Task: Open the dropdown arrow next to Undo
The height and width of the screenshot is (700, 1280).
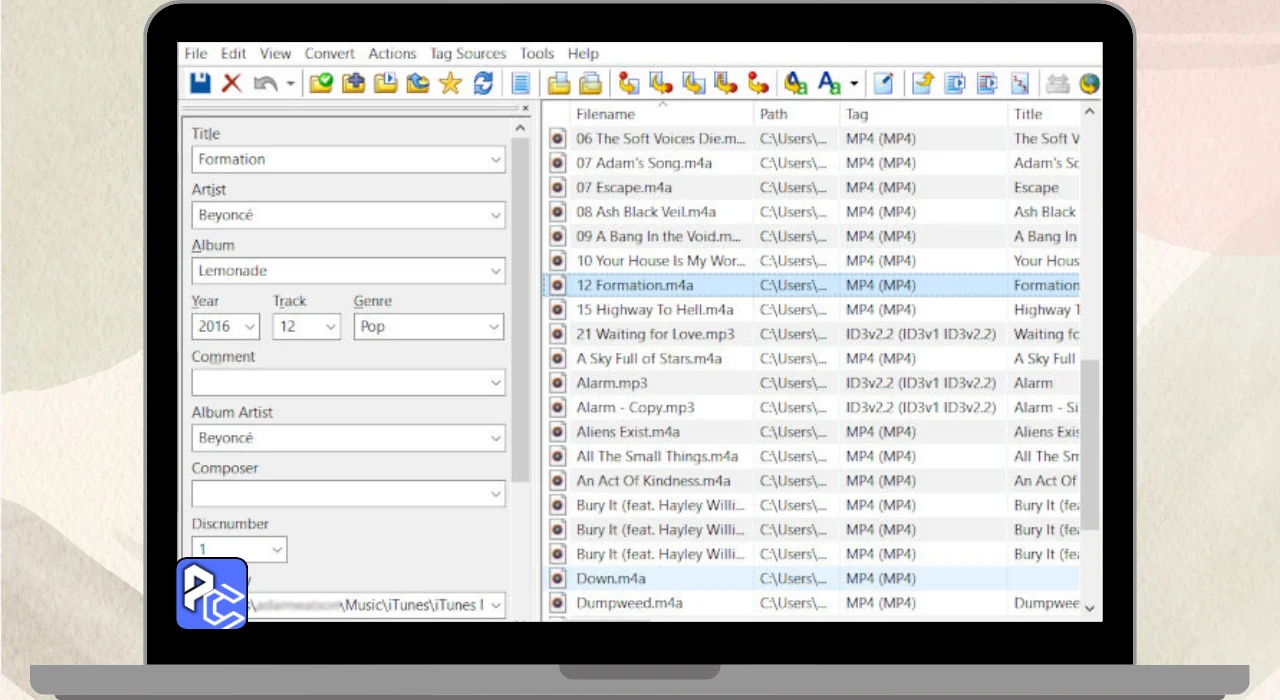Action: (x=291, y=84)
